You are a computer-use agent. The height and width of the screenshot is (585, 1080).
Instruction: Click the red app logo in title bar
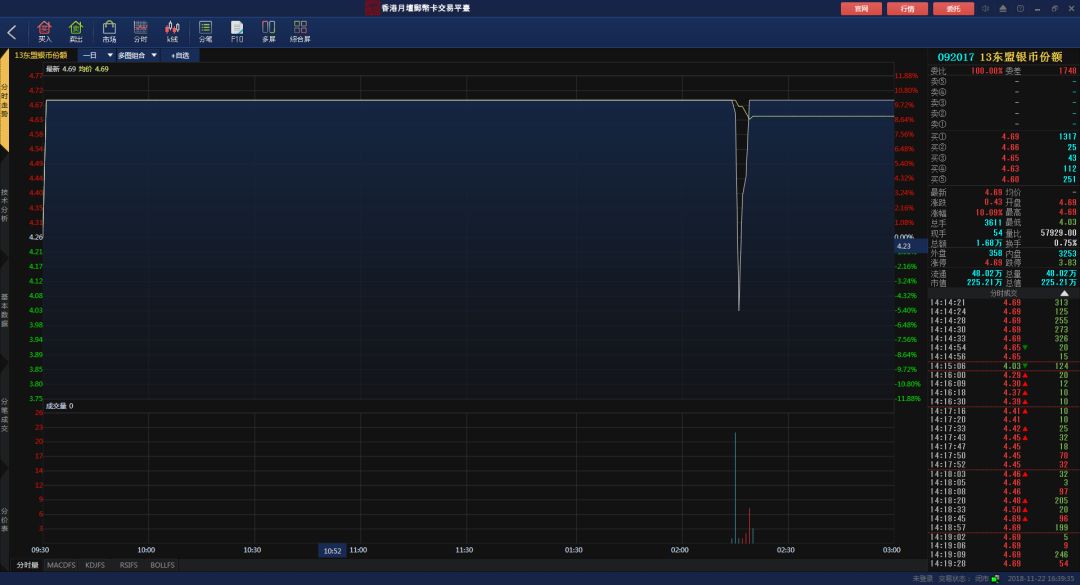click(x=372, y=8)
